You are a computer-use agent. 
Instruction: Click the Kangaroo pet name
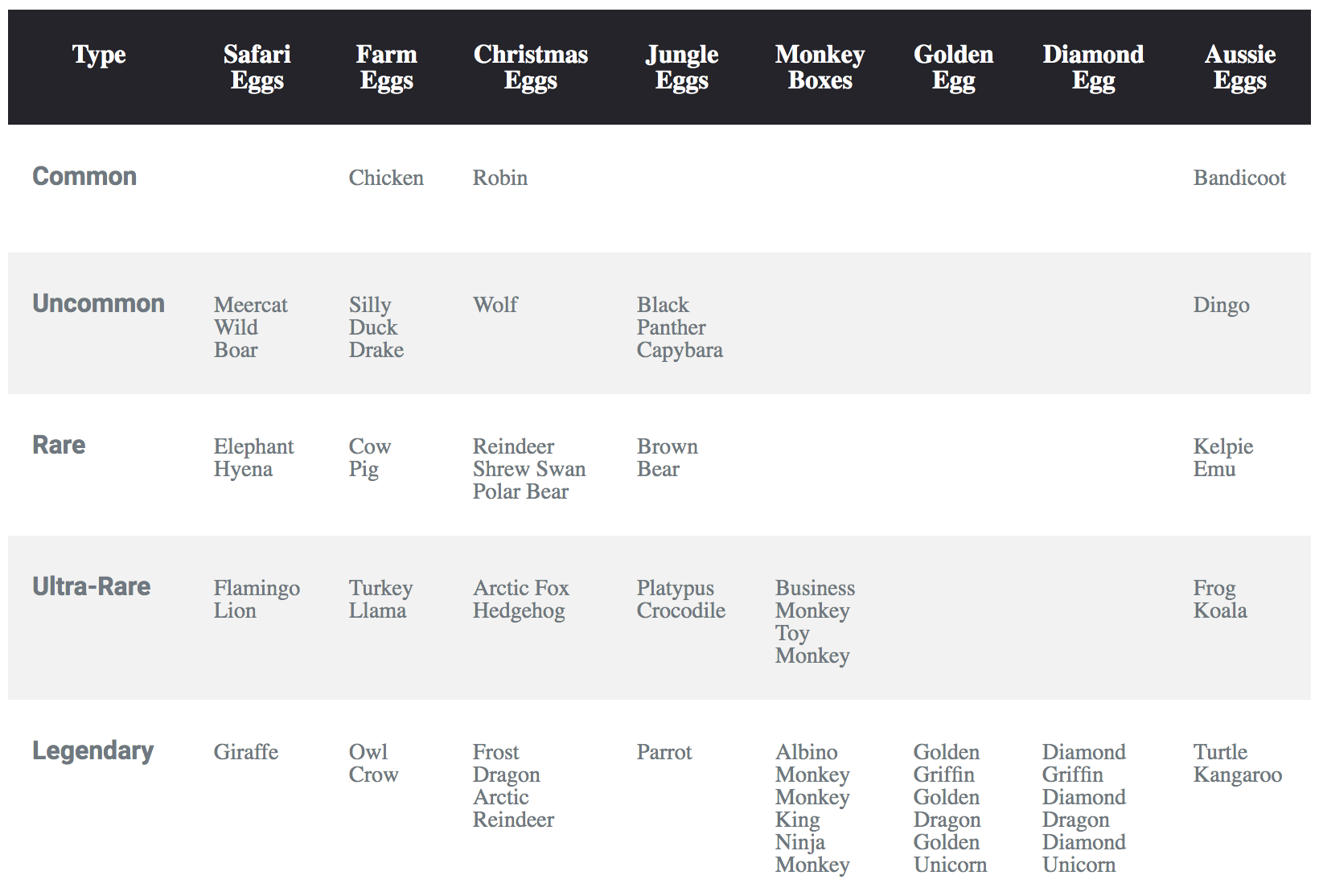click(x=1237, y=775)
